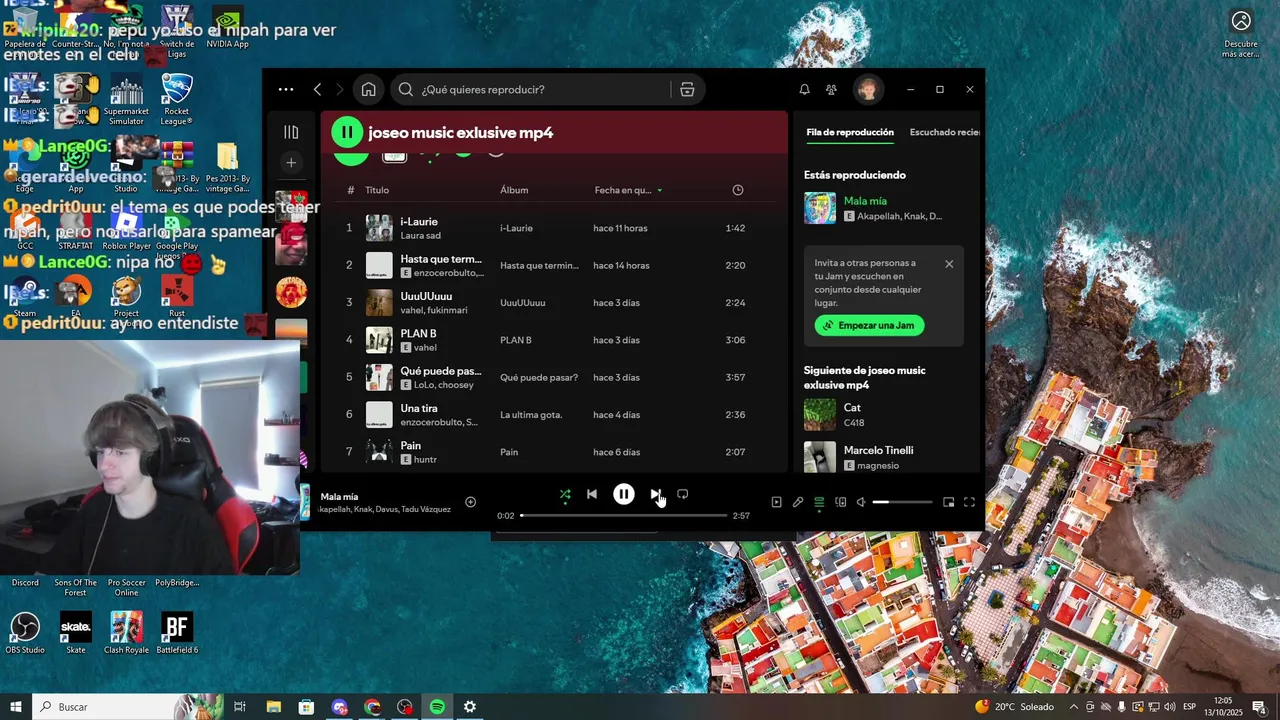Open Rust desktop shortcut
This screenshot has width=1280, height=720.
(177, 297)
